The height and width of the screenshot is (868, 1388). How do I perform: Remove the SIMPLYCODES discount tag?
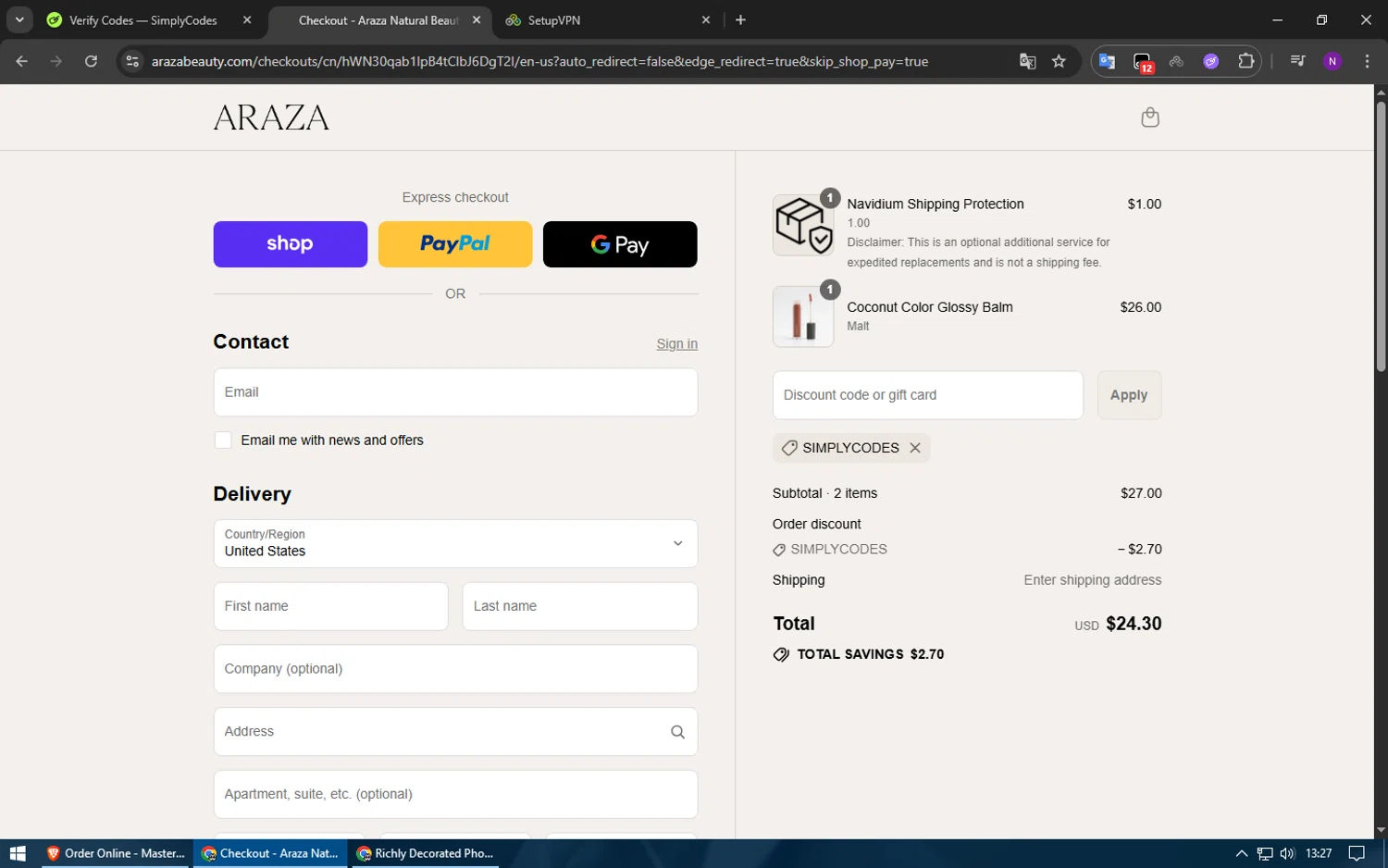click(915, 448)
